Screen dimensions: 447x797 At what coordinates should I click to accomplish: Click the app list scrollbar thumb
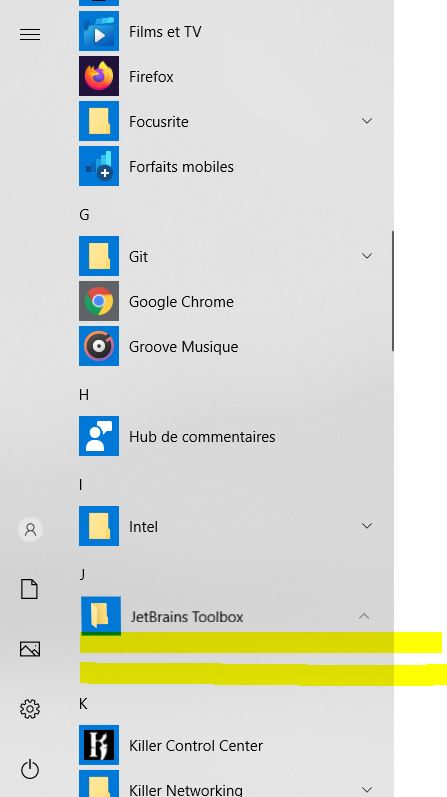pos(393,290)
